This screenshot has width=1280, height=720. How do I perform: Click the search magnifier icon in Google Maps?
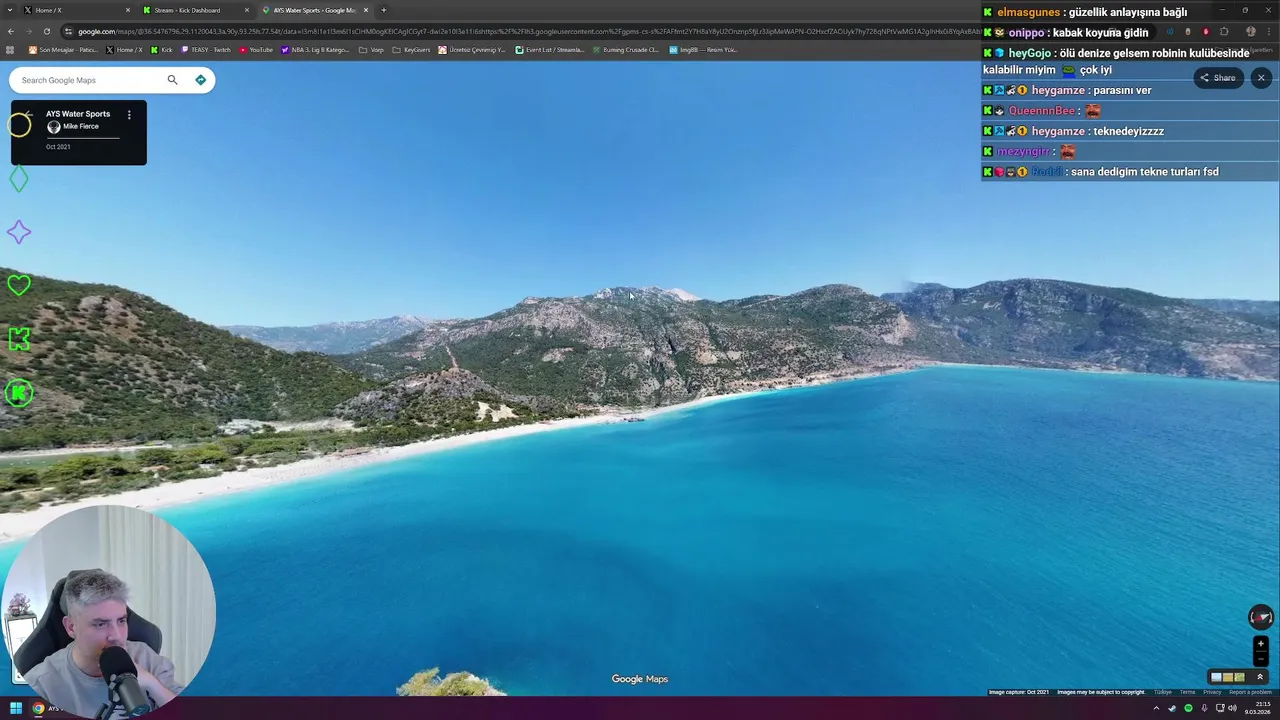[172, 80]
